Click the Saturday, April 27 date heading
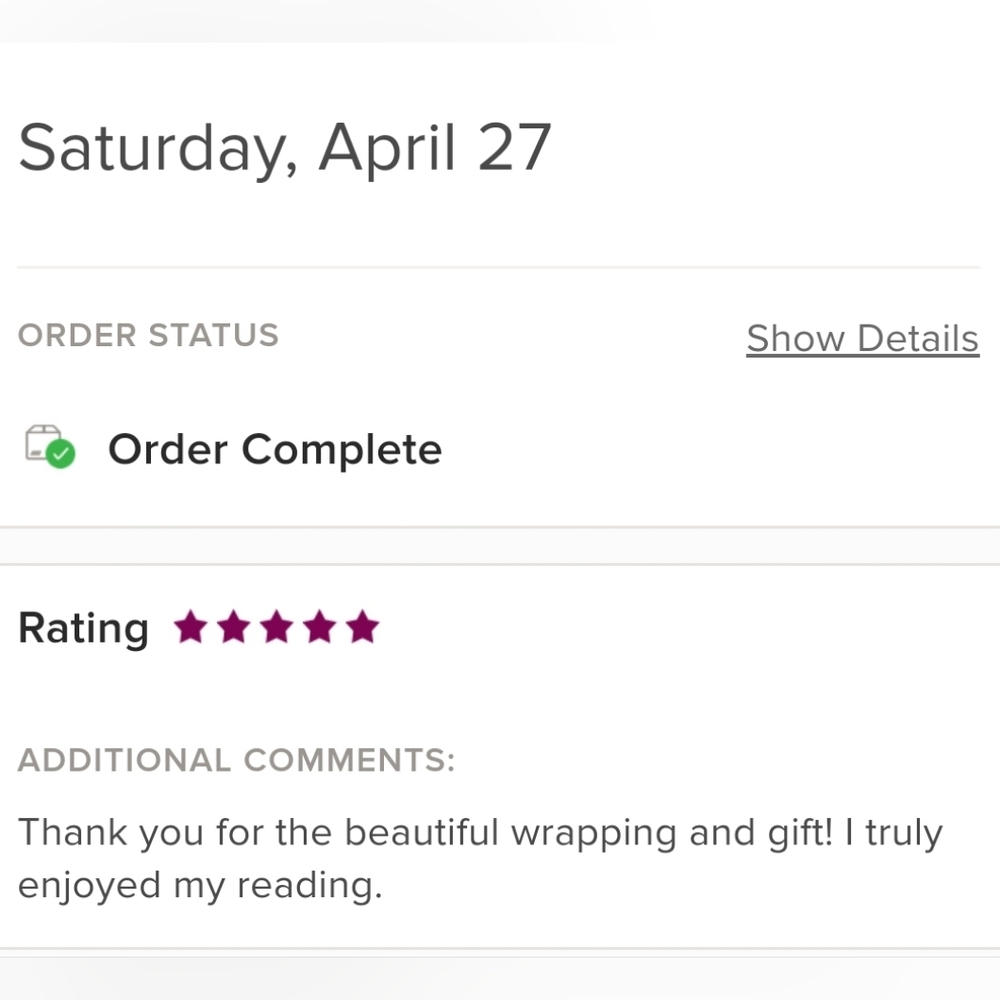The image size is (1000, 1000). pyautogui.click(x=284, y=148)
